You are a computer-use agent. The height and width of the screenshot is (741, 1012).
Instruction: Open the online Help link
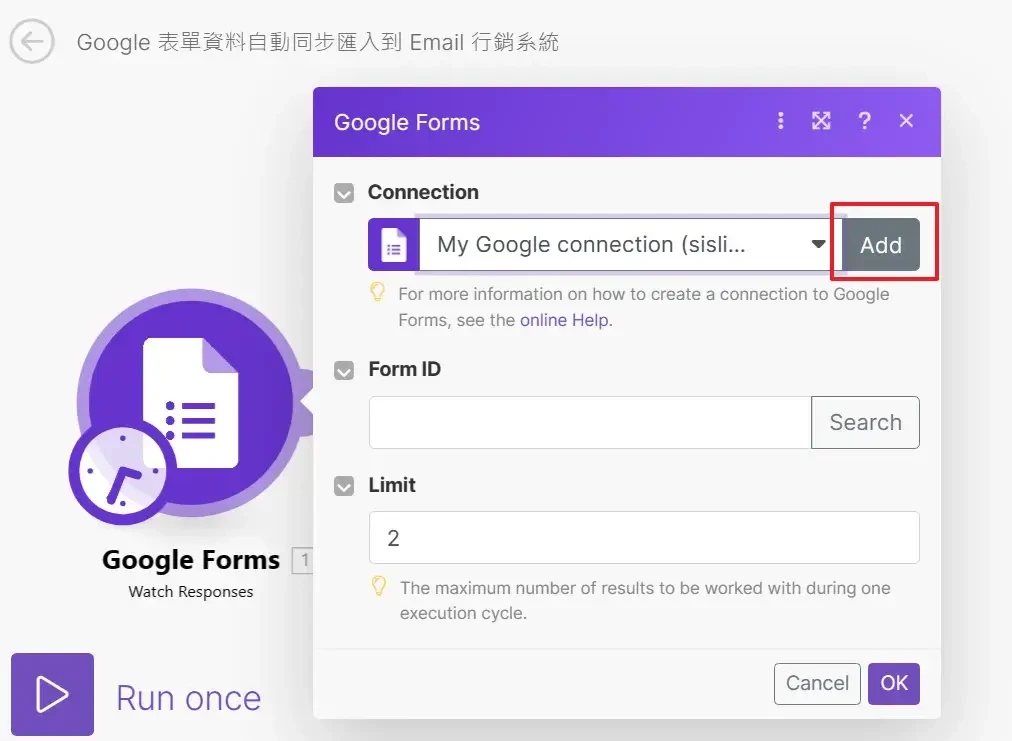(564, 320)
